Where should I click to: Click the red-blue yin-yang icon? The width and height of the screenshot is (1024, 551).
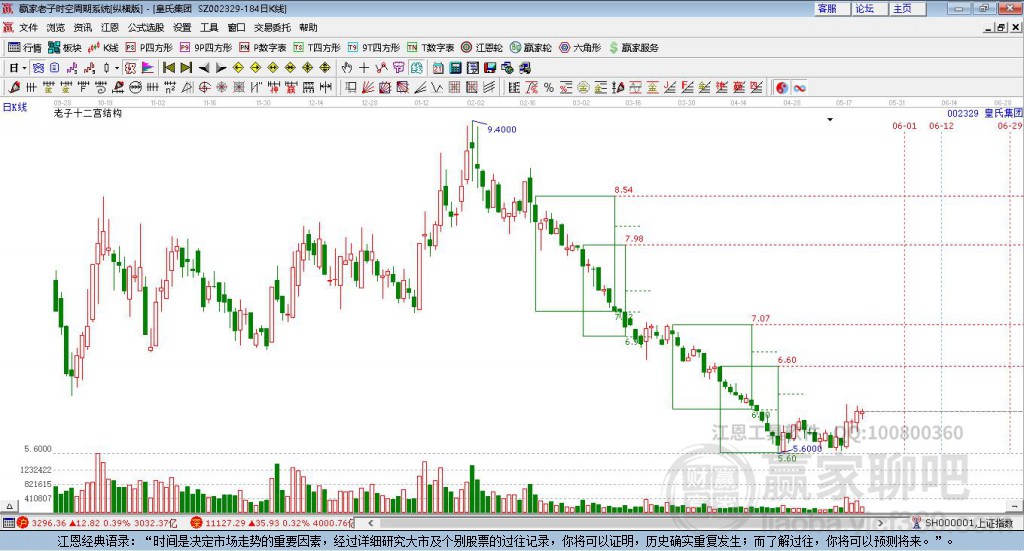[x=782, y=87]
